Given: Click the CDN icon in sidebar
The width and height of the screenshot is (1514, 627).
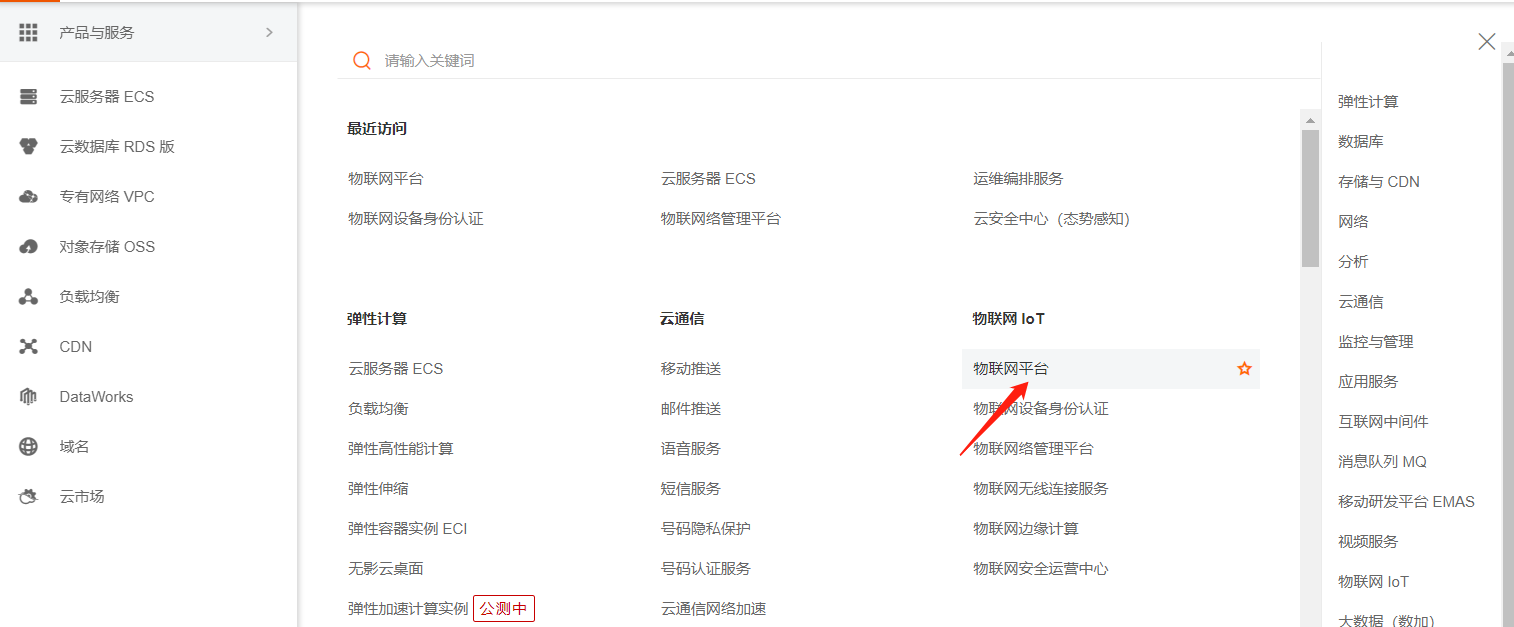Looking at the screenshot, I should point(28,347).
